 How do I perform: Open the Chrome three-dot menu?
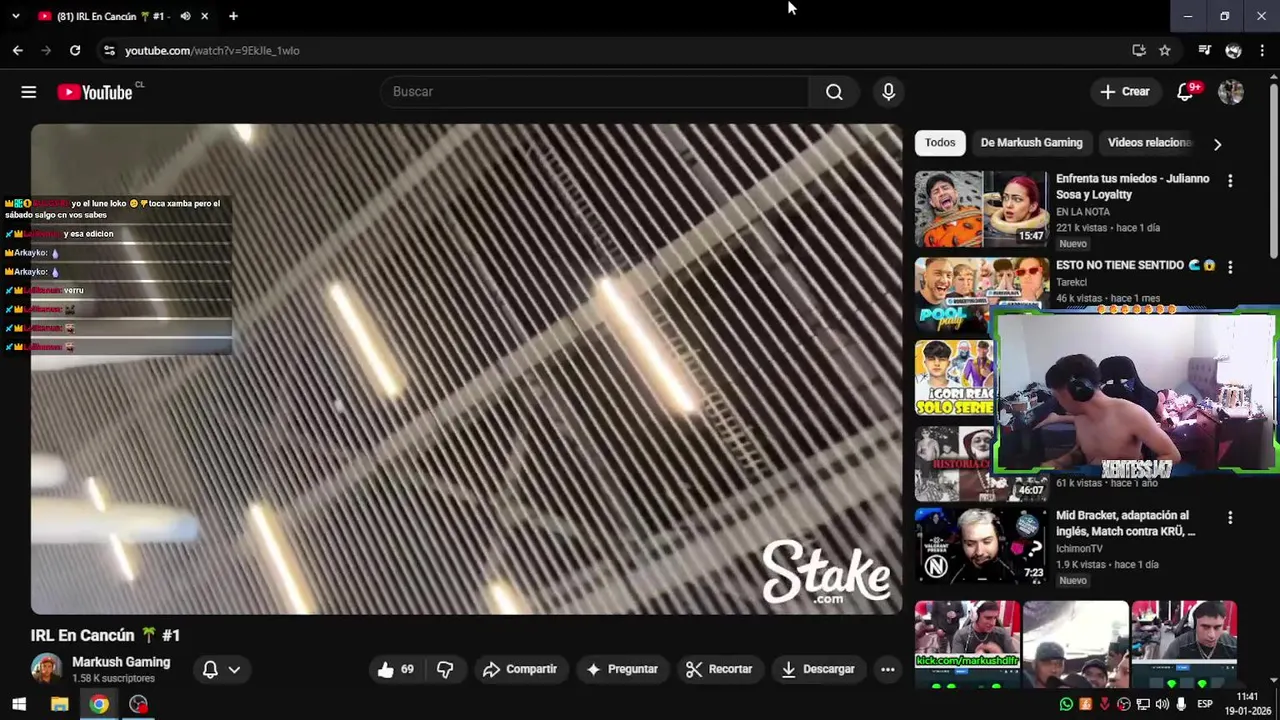[x=1263, y=50]
